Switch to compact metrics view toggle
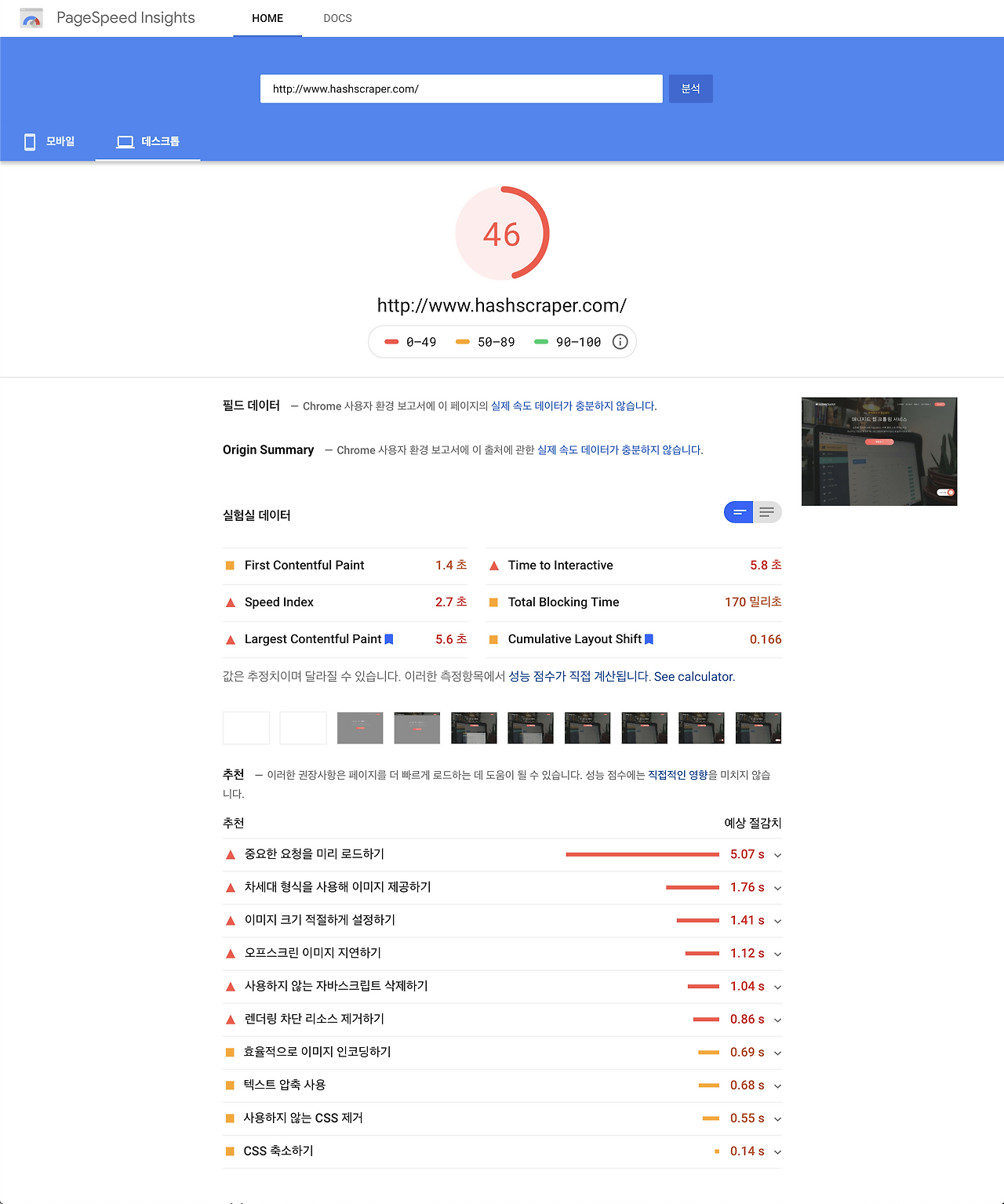The image size is (1004, 1204). pos(738,512)
